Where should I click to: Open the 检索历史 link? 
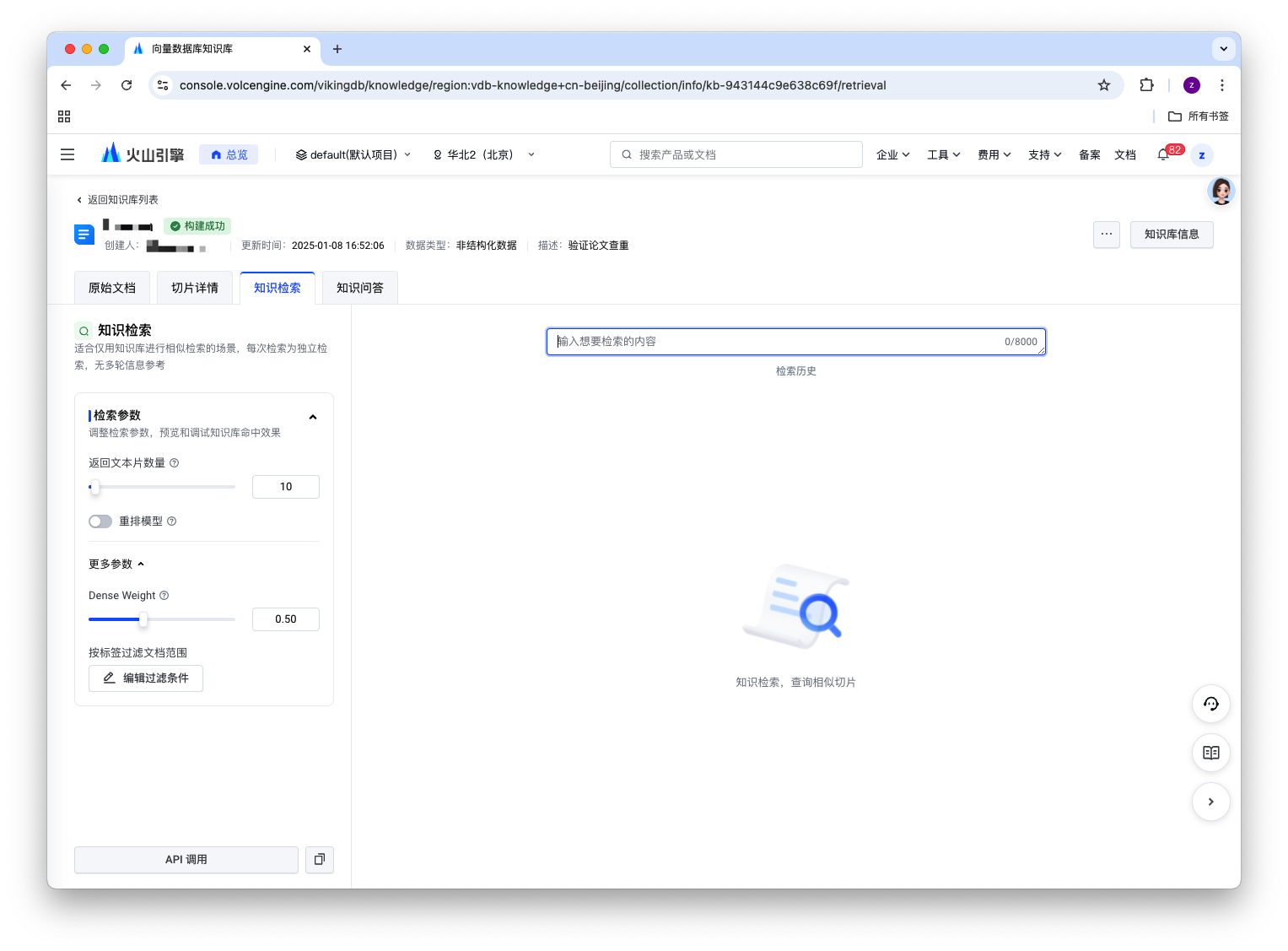point(796,371)
